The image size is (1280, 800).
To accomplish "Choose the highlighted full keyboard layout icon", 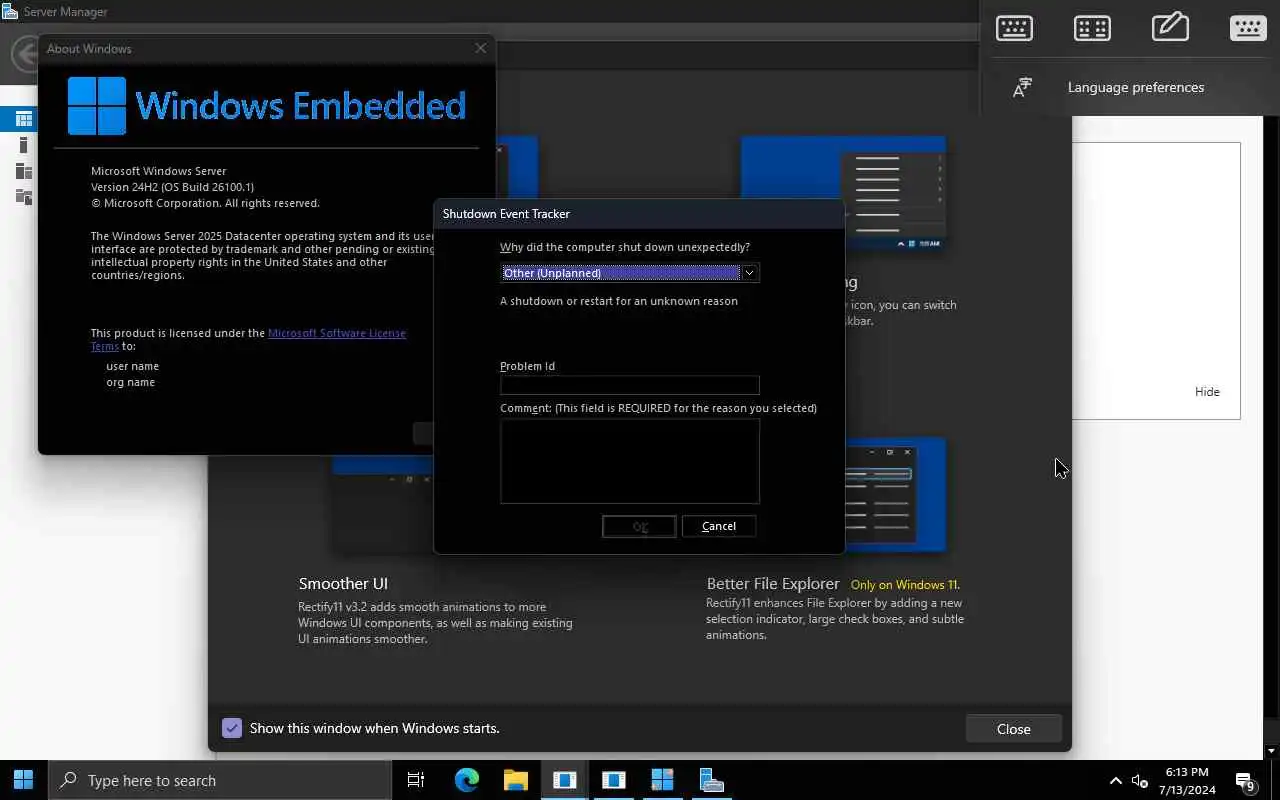I will (x=1248, y=28).
